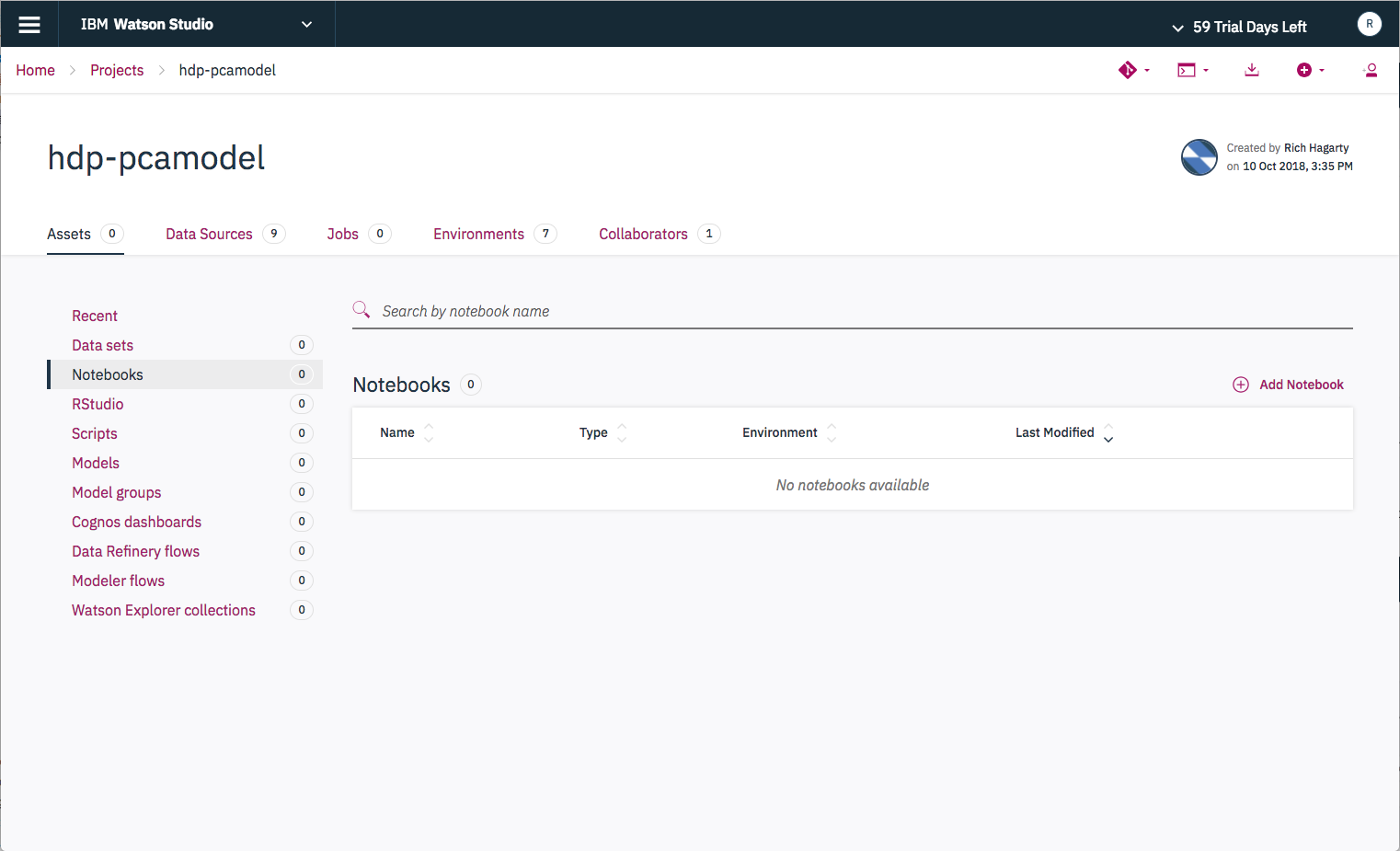Expand the 59 Trial Days Left chevron

(1177, 28)
